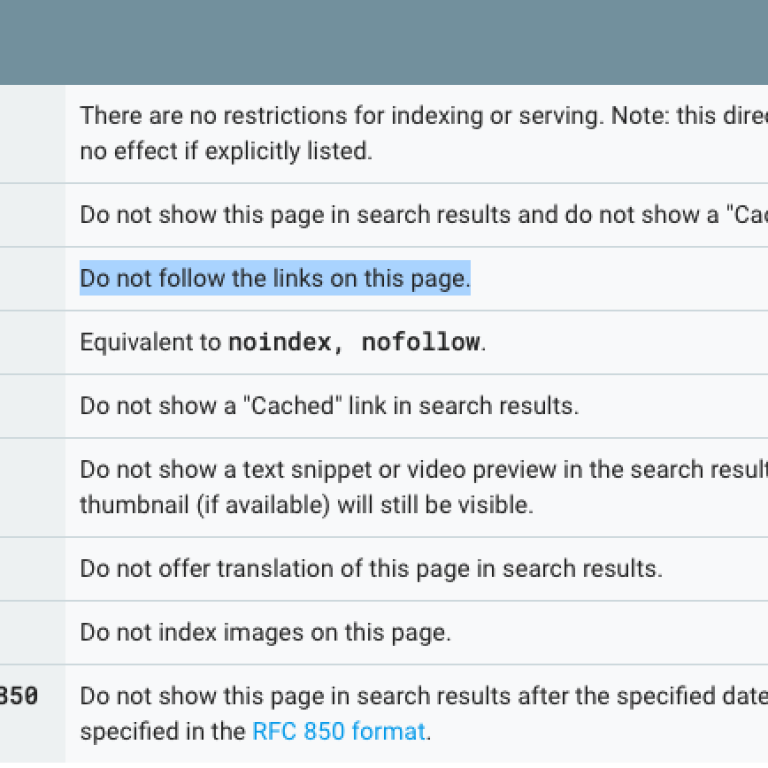Click the bold "850" text in the left column
768x768 pixels.
[x=18, y=696]
